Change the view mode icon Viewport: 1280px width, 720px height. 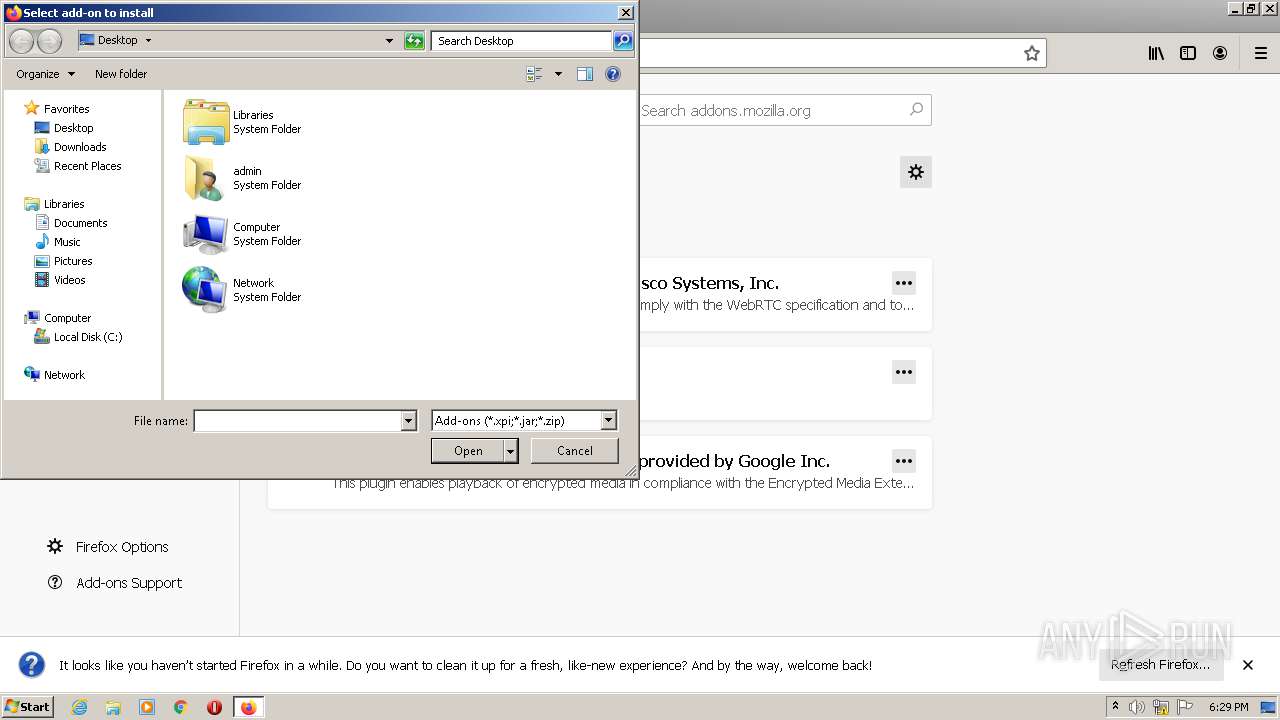534,74
